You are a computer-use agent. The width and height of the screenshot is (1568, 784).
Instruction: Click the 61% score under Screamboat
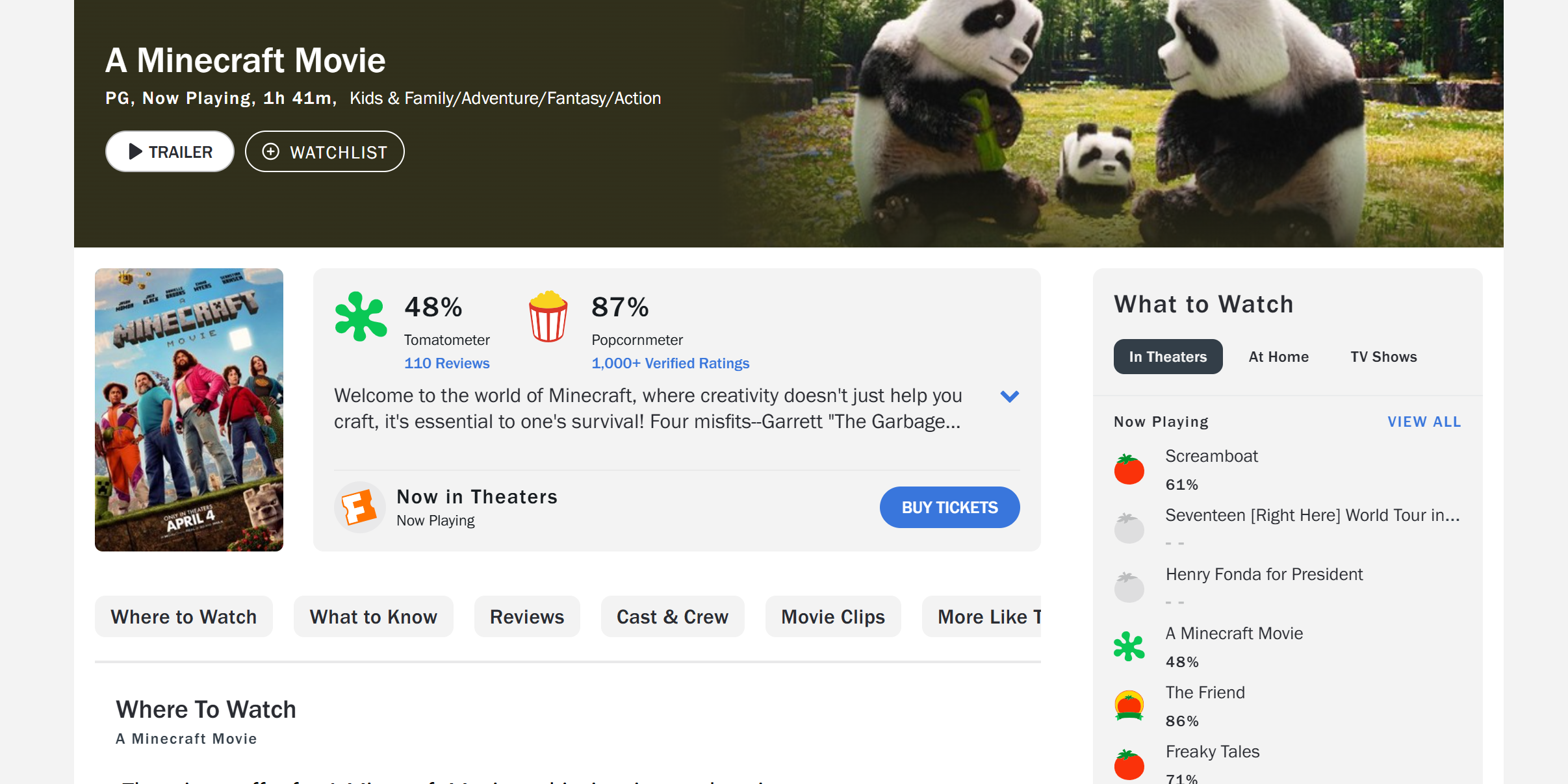(x=1181, y=485)
